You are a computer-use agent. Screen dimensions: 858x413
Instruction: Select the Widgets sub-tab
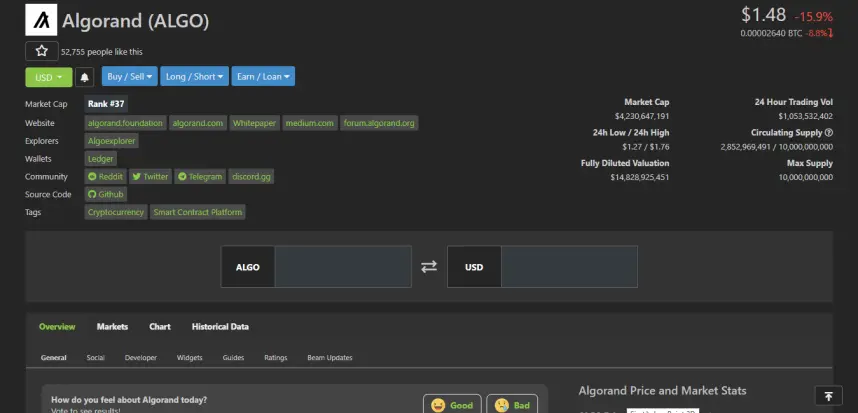coord(189,358)
